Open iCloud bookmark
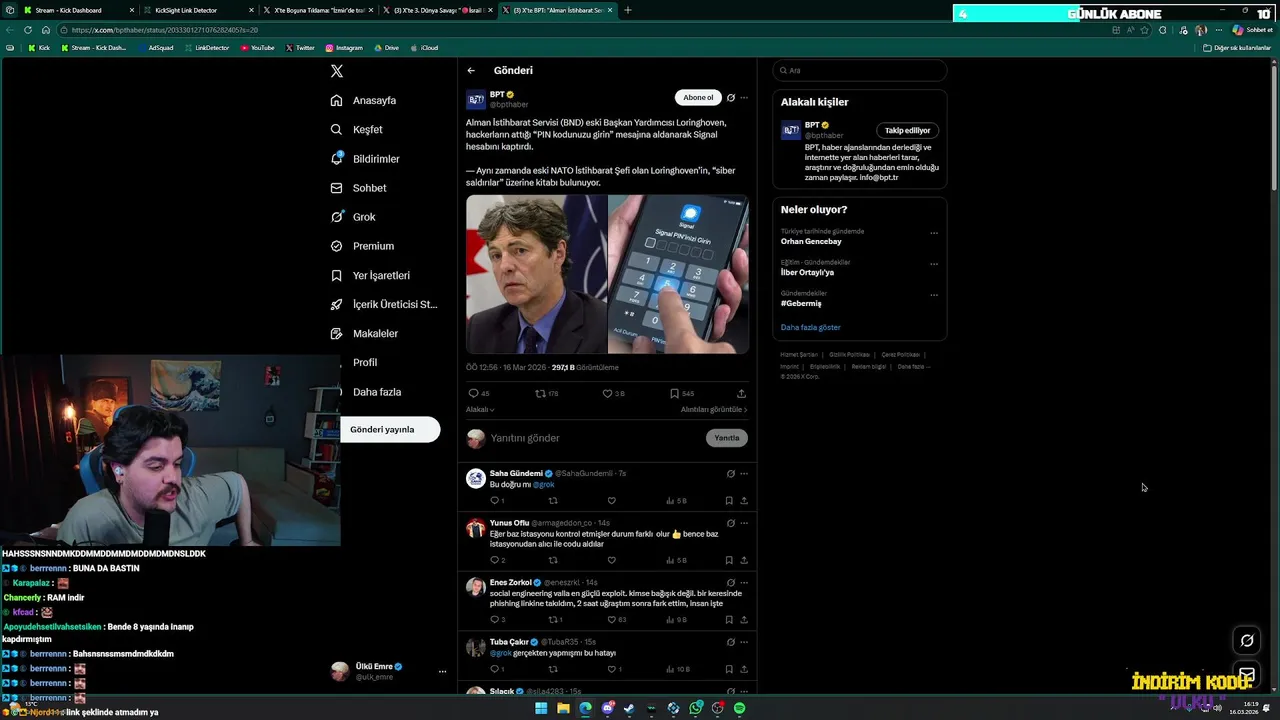1280x720 pixels. coord(424,48)
